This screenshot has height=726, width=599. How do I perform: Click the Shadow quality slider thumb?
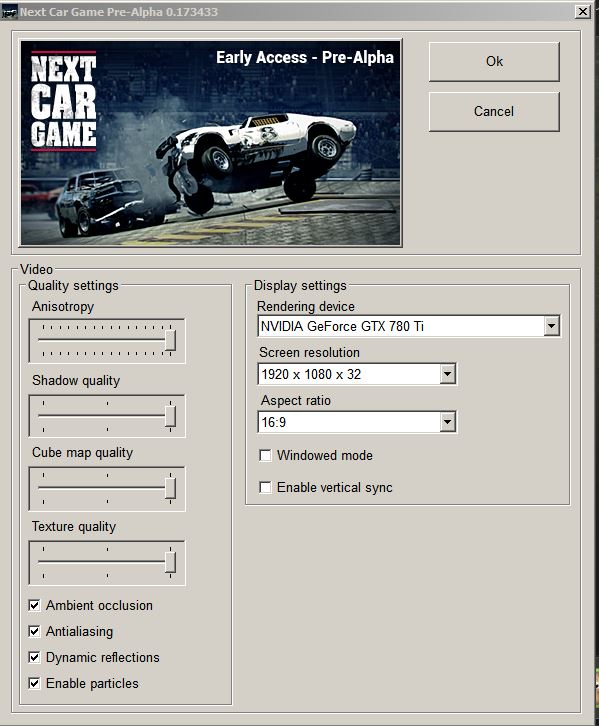coord(170,416)
